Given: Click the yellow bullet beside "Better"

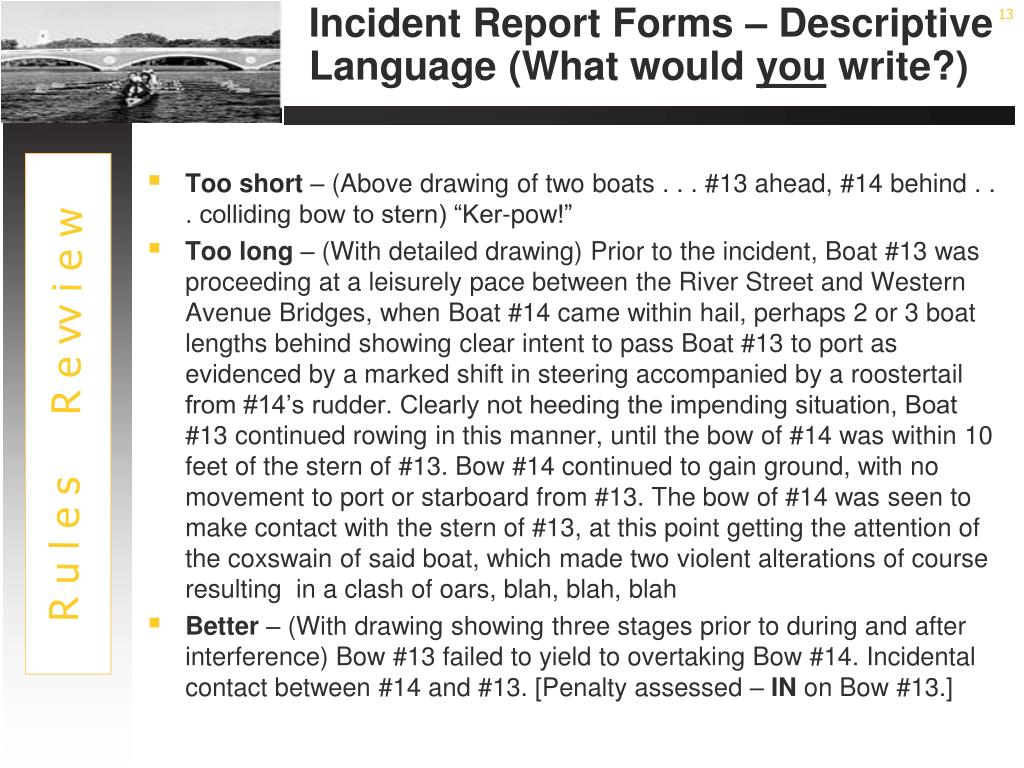Looking at the screenshot, I should point(155,622).
